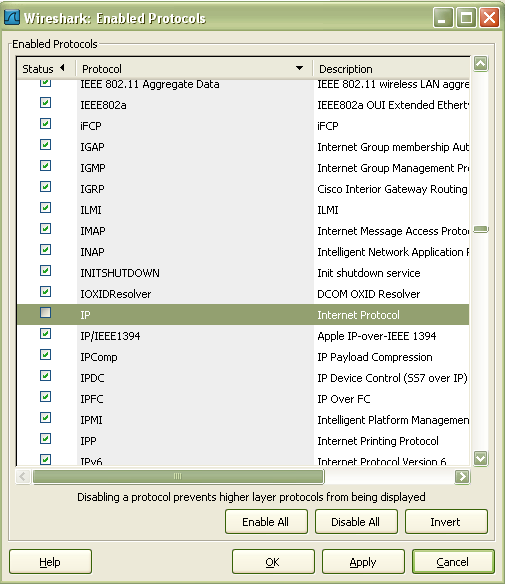
Task: Select the IEEE802a protocol name
Action: 103,105
